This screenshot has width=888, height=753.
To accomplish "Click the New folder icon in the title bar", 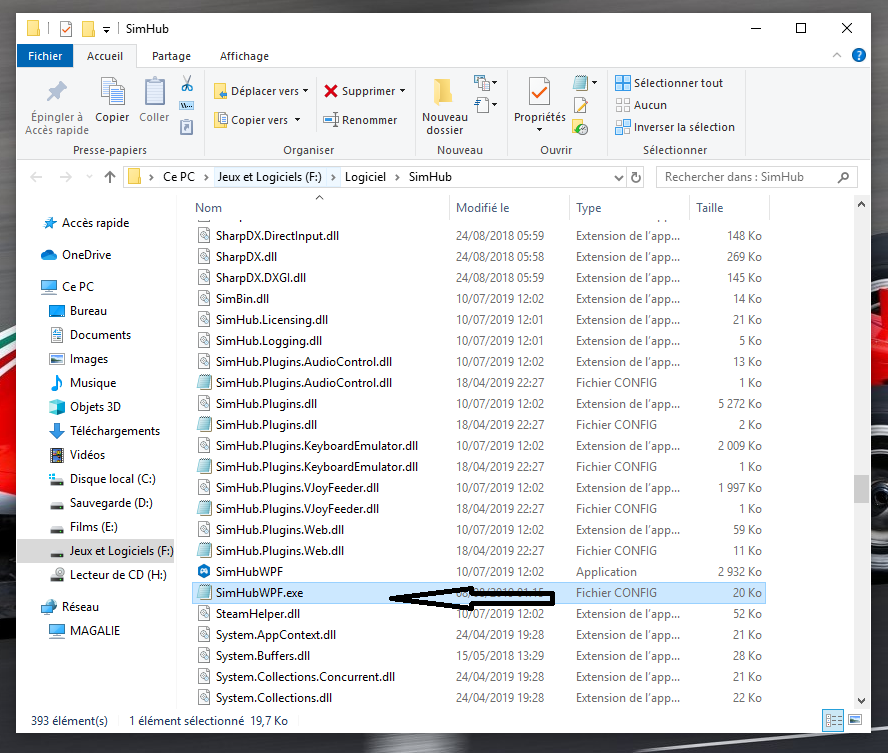I will (88, 28).
